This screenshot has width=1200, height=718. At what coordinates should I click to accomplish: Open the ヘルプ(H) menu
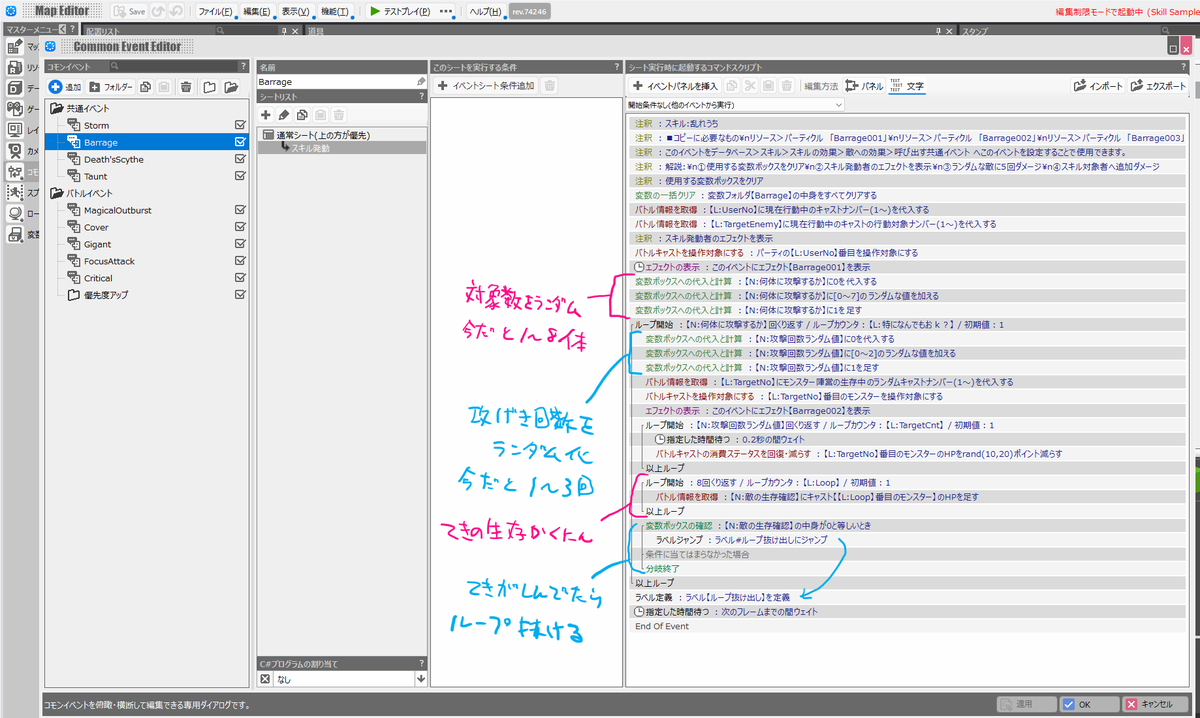coord(485,11)
